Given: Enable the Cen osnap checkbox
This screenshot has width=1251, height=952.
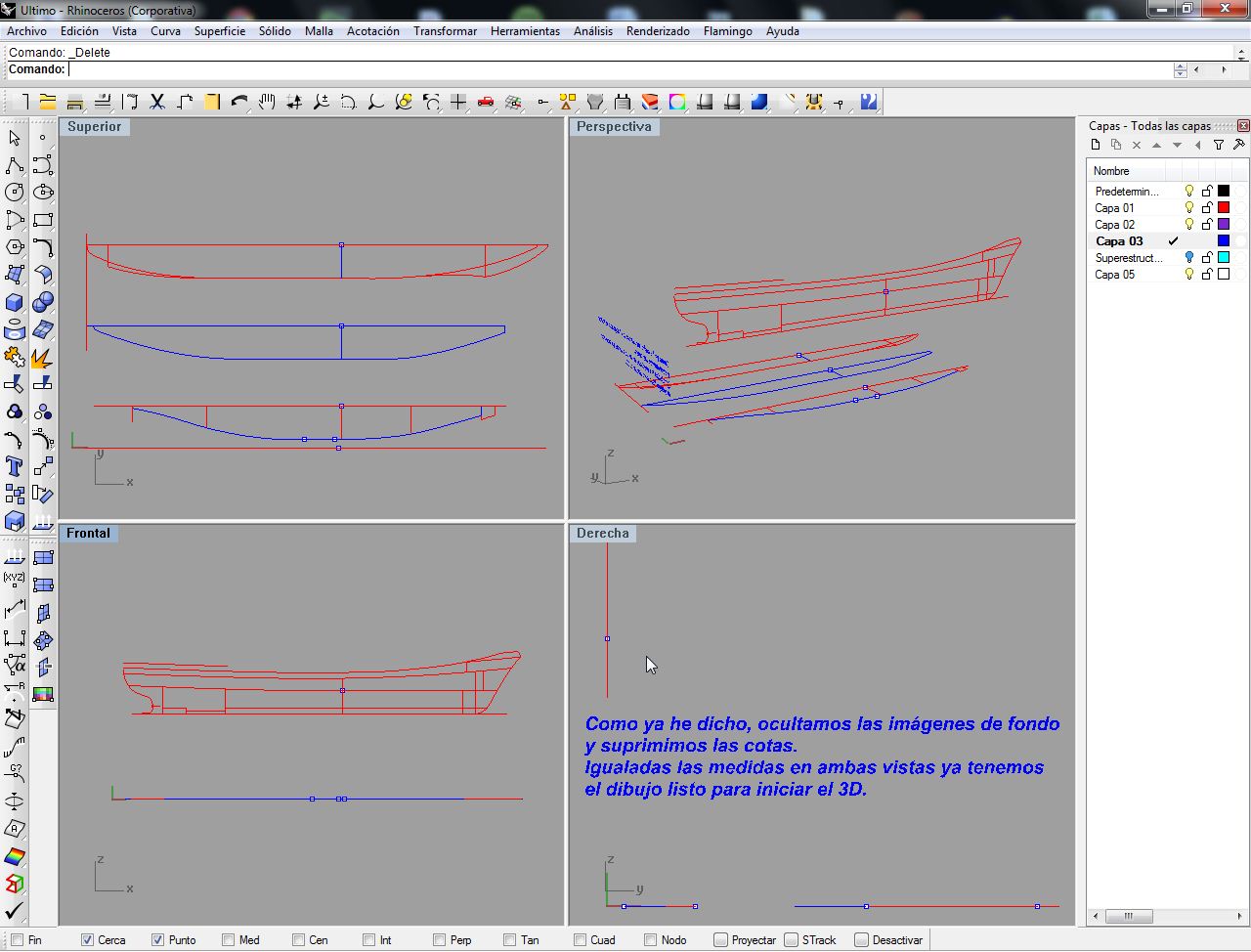Looking at the screenshot, I should [x=298, y=940].
